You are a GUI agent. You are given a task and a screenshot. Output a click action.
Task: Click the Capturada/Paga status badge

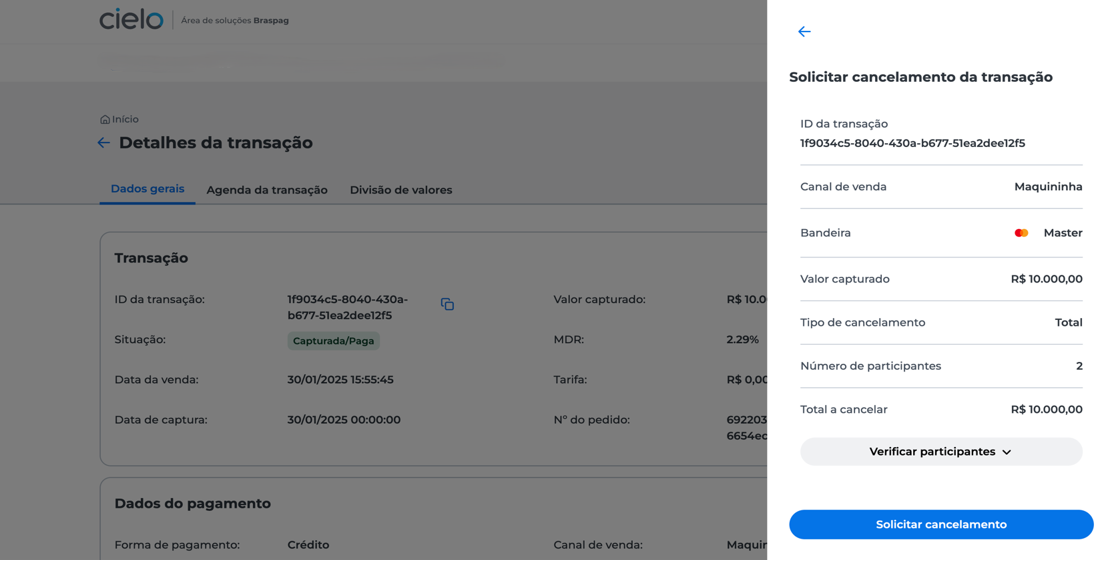coord(333,340)
